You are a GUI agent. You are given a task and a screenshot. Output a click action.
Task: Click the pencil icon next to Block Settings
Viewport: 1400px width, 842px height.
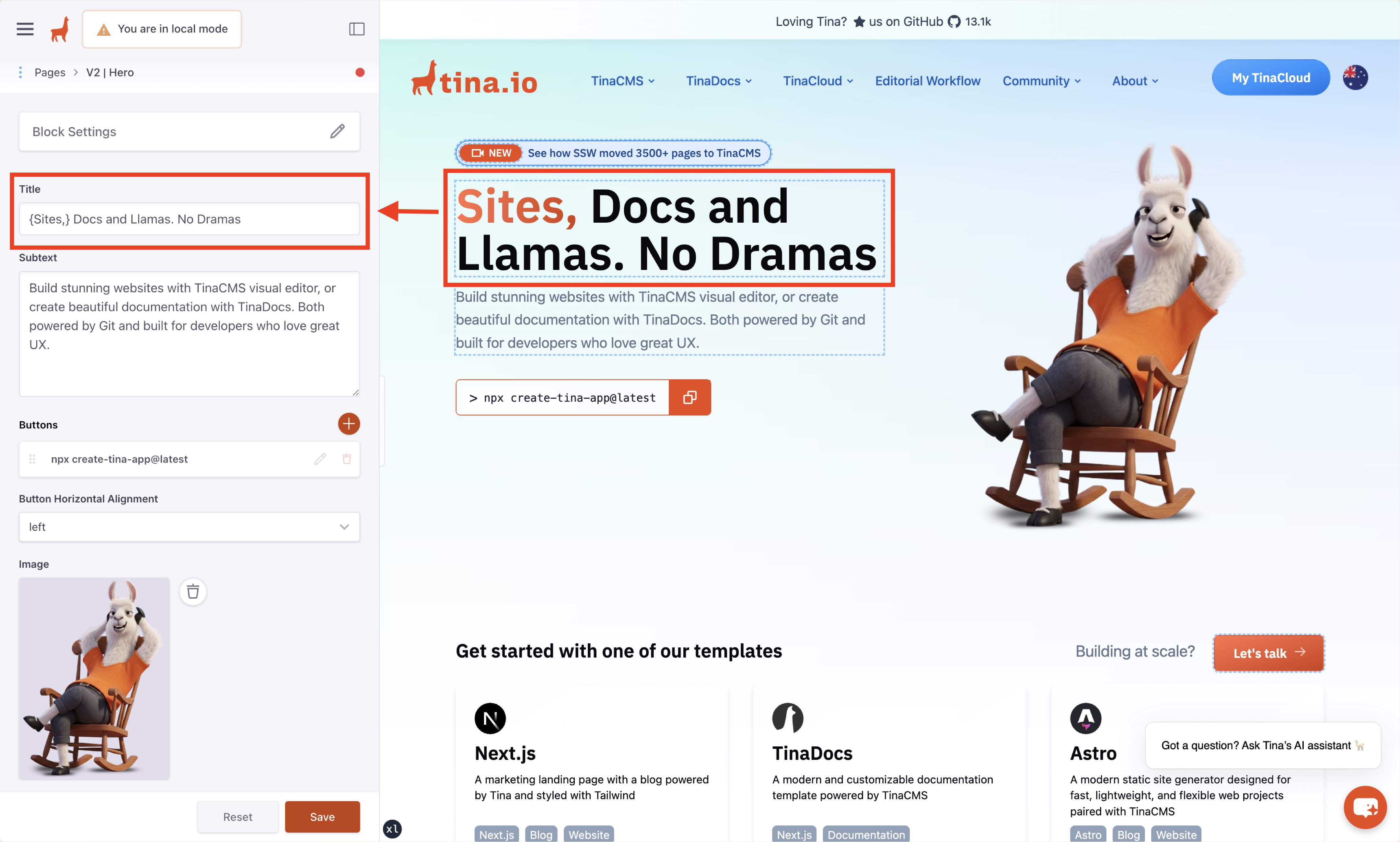(x=337, y=131)
